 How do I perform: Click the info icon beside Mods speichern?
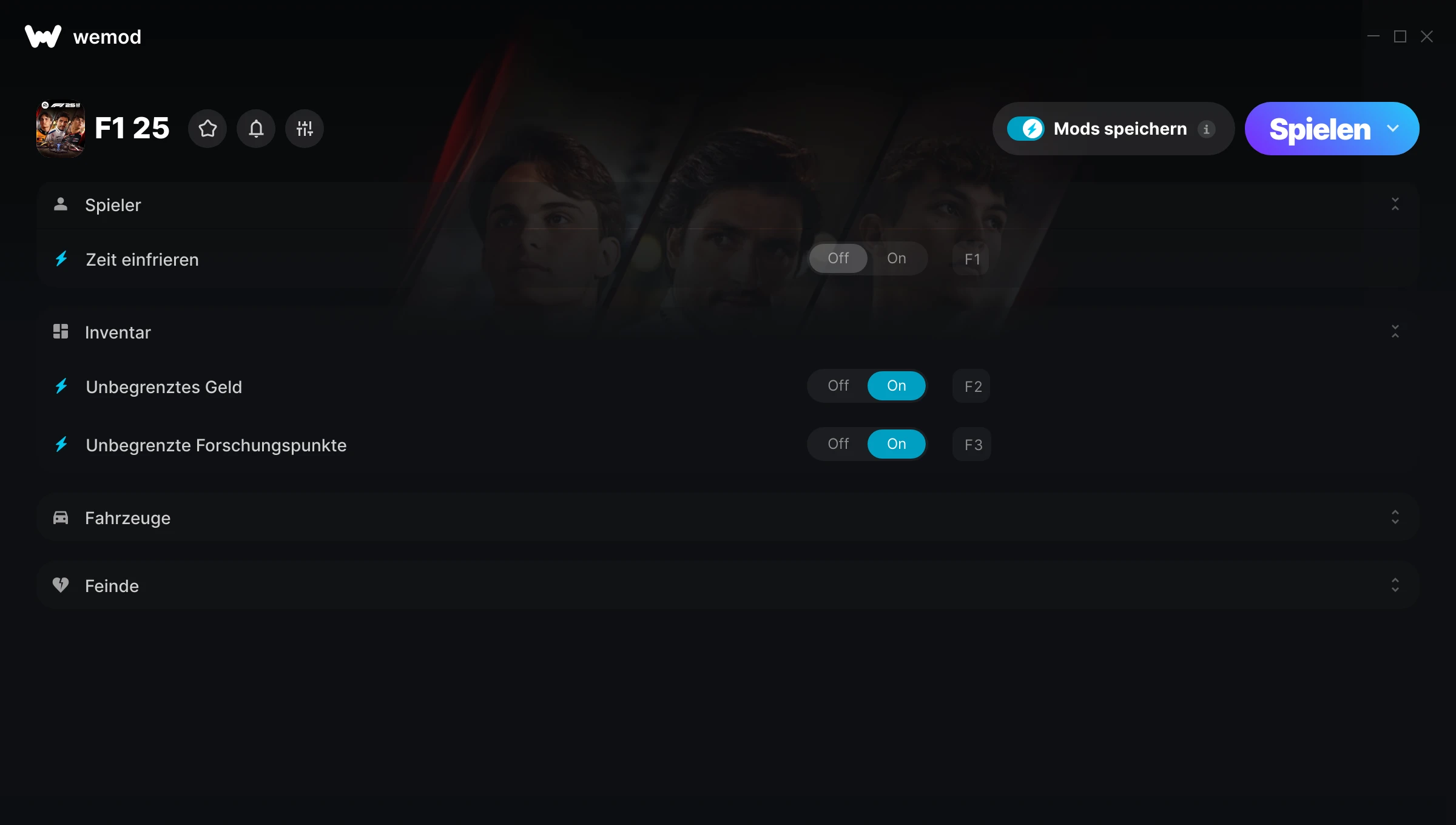click(x=1206, y=129)
